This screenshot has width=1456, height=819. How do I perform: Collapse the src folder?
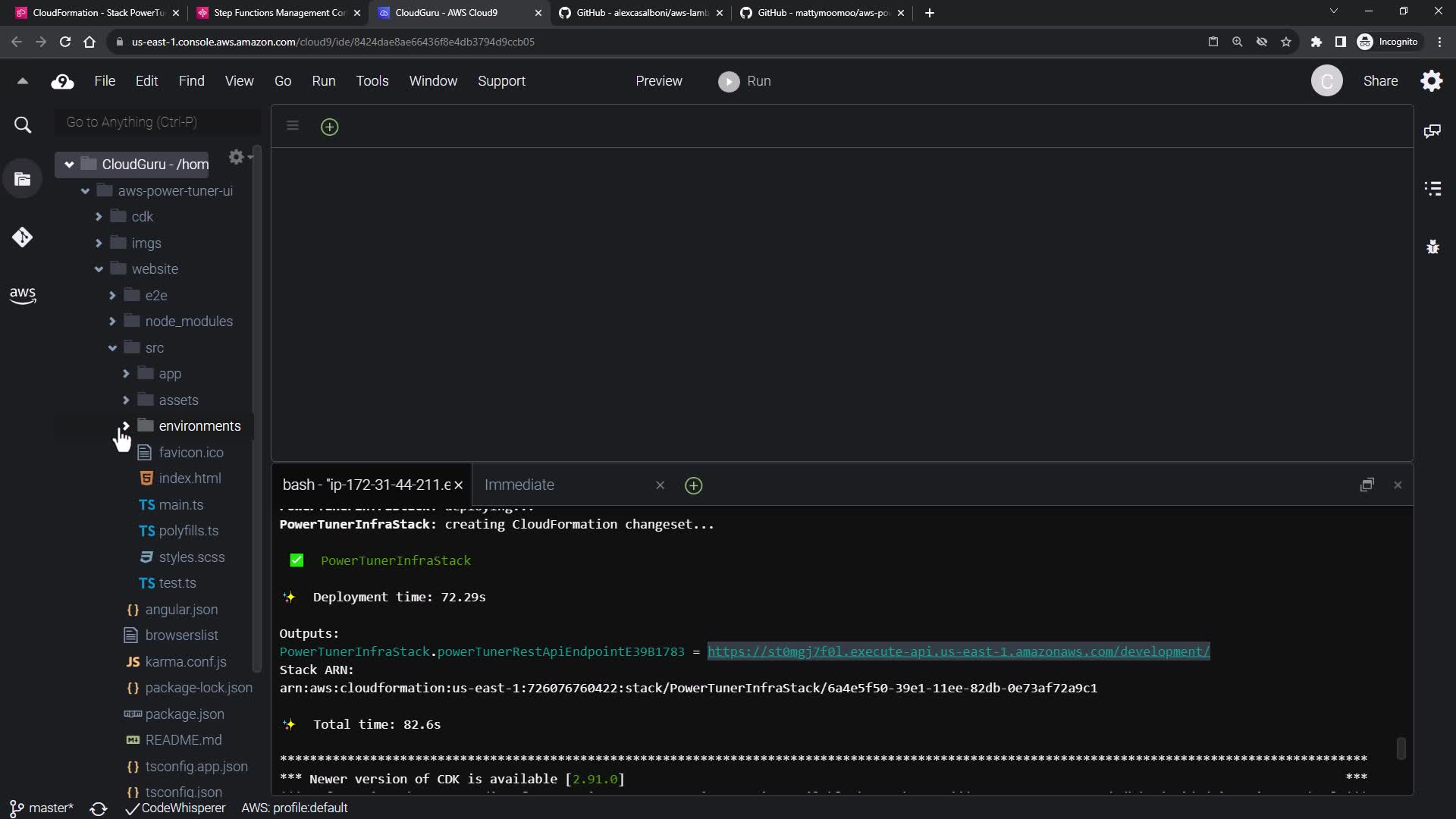click(112, 348)
